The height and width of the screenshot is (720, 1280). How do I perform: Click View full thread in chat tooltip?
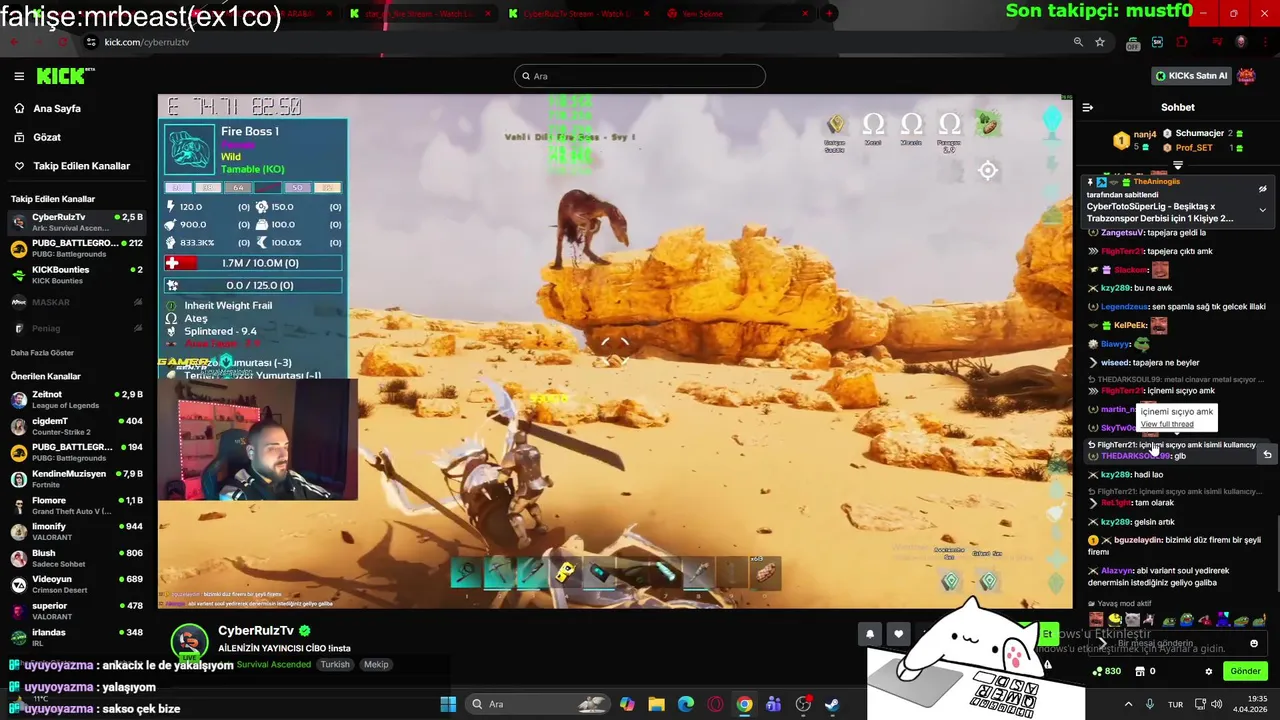click(x=1167, y=424)
